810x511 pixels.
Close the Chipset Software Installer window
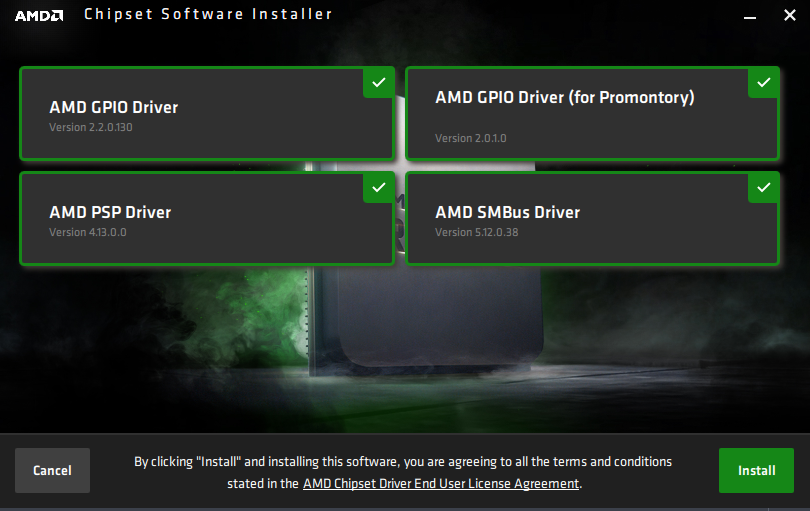pos(790,15)
